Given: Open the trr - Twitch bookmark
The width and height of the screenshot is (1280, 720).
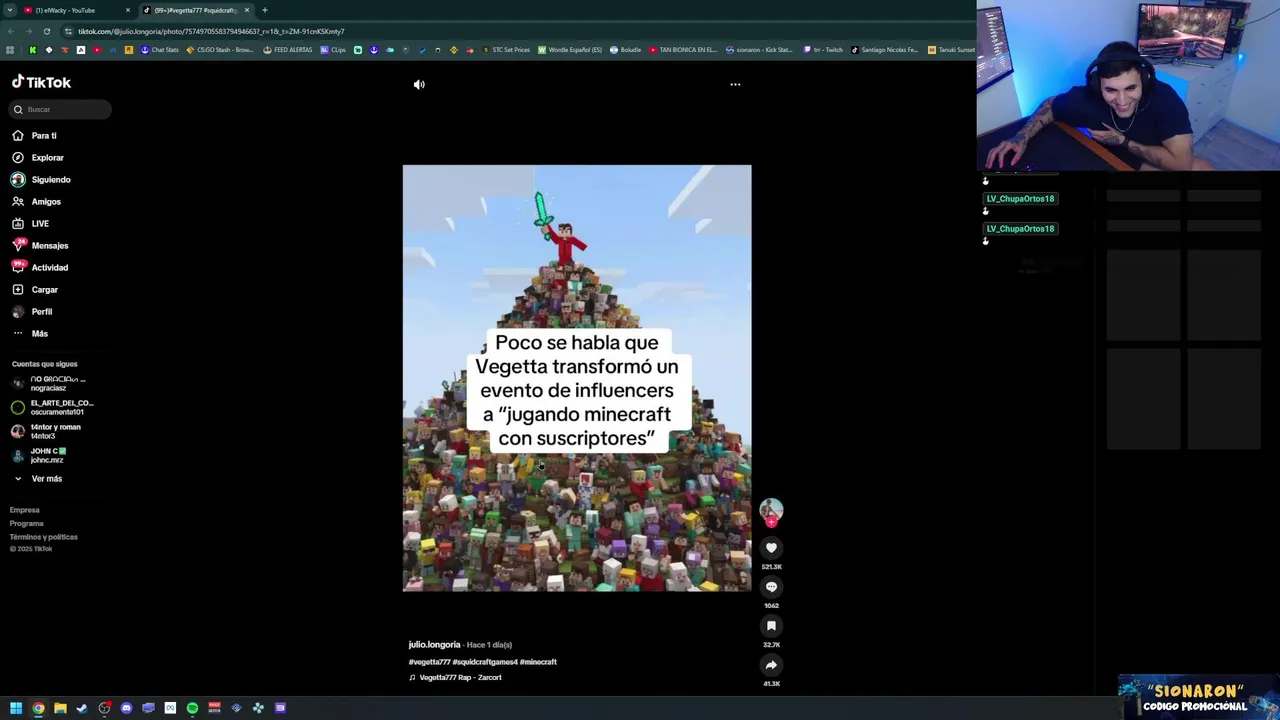Looking at the screenshot, I should [x=824, y=50].
